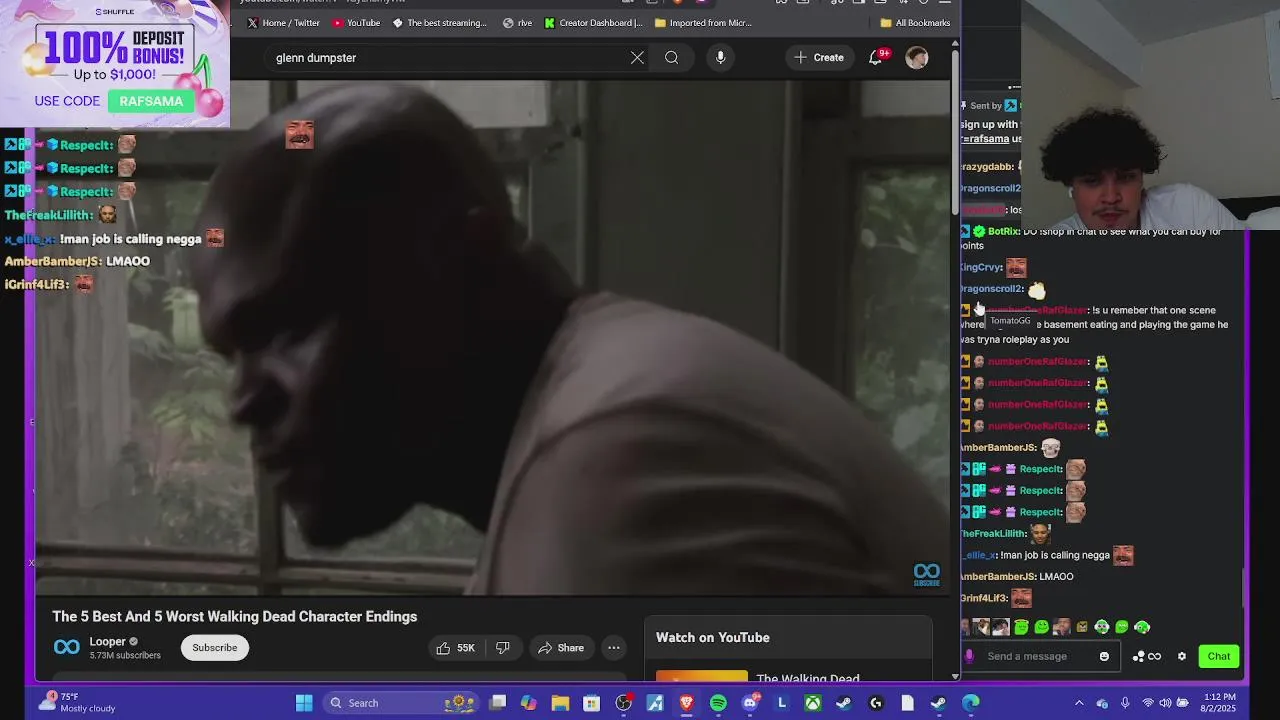Open the Home / Twitter bookmark
Image resolution: width=1280 pixels, height=720 pixels.
coord(283,23)
